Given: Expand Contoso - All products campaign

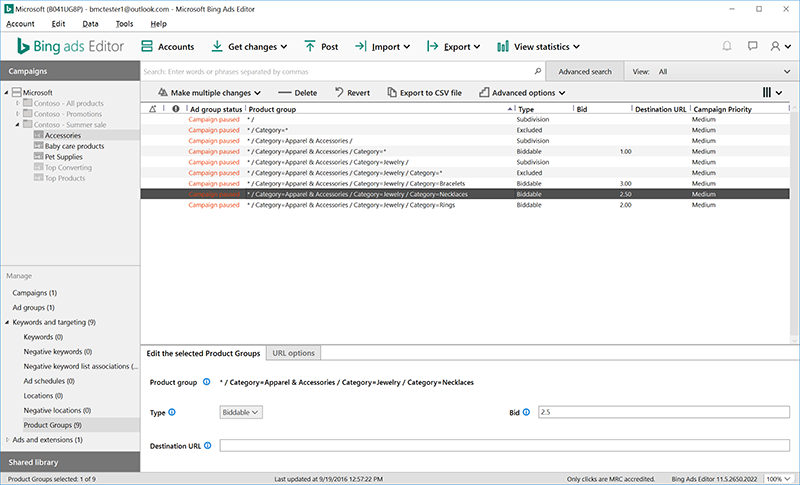Looking at the screenshot, I should pos(18,103).
